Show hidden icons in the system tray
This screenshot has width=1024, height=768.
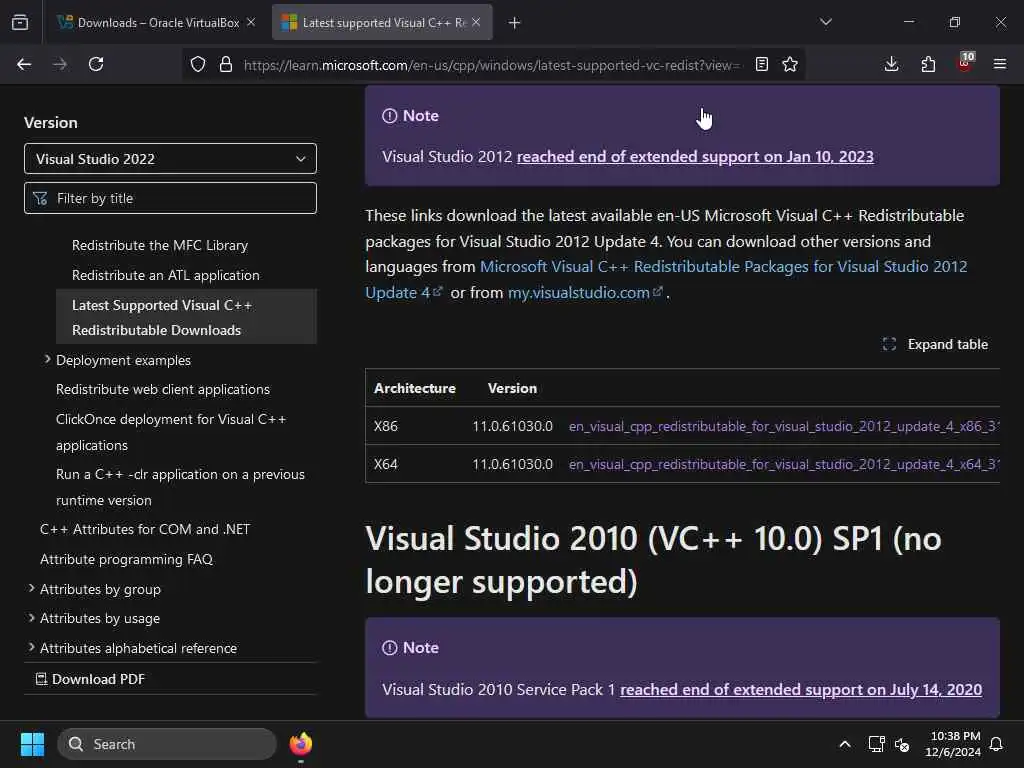click(x=845, y=744)
